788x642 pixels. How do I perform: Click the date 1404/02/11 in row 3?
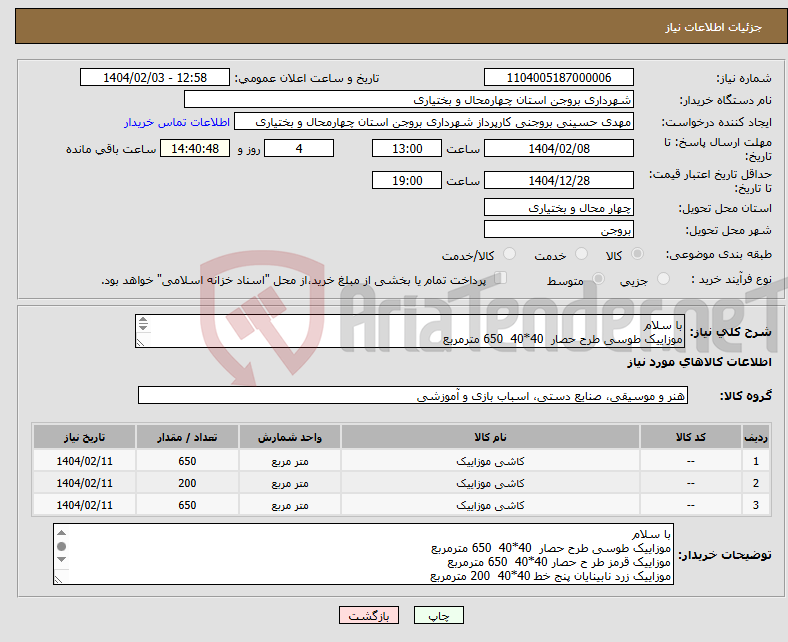(84, 505)
